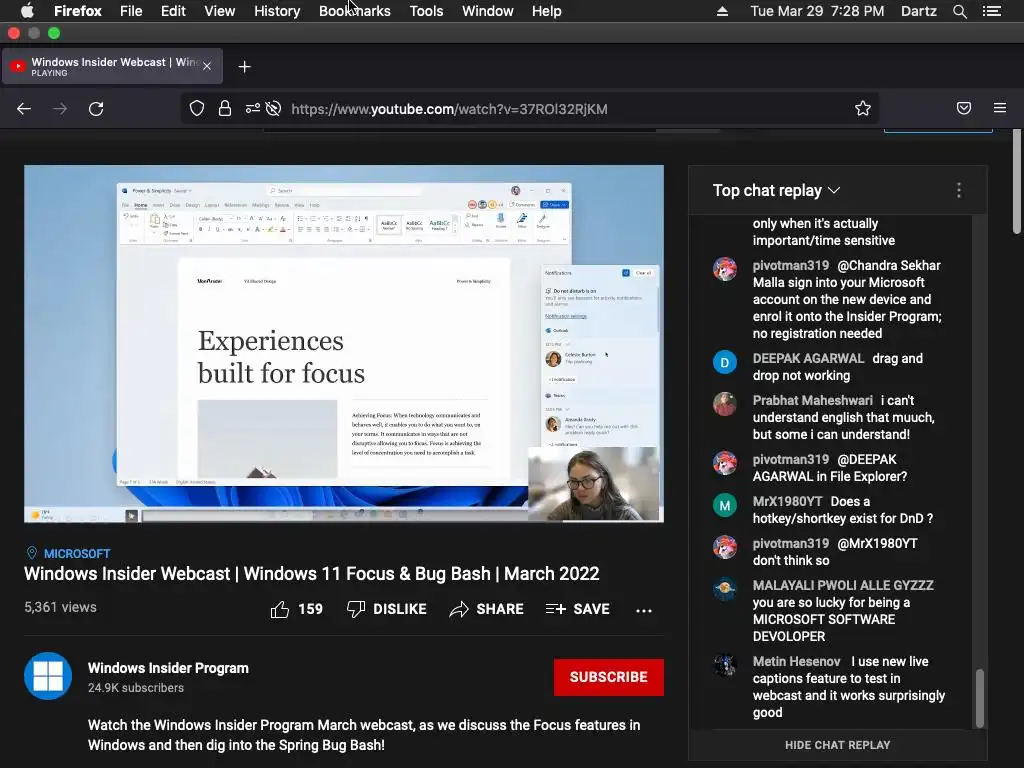Open the Window menu
Image resolution: width=1024 pixels, height=768 pixels.
(488, 11)
